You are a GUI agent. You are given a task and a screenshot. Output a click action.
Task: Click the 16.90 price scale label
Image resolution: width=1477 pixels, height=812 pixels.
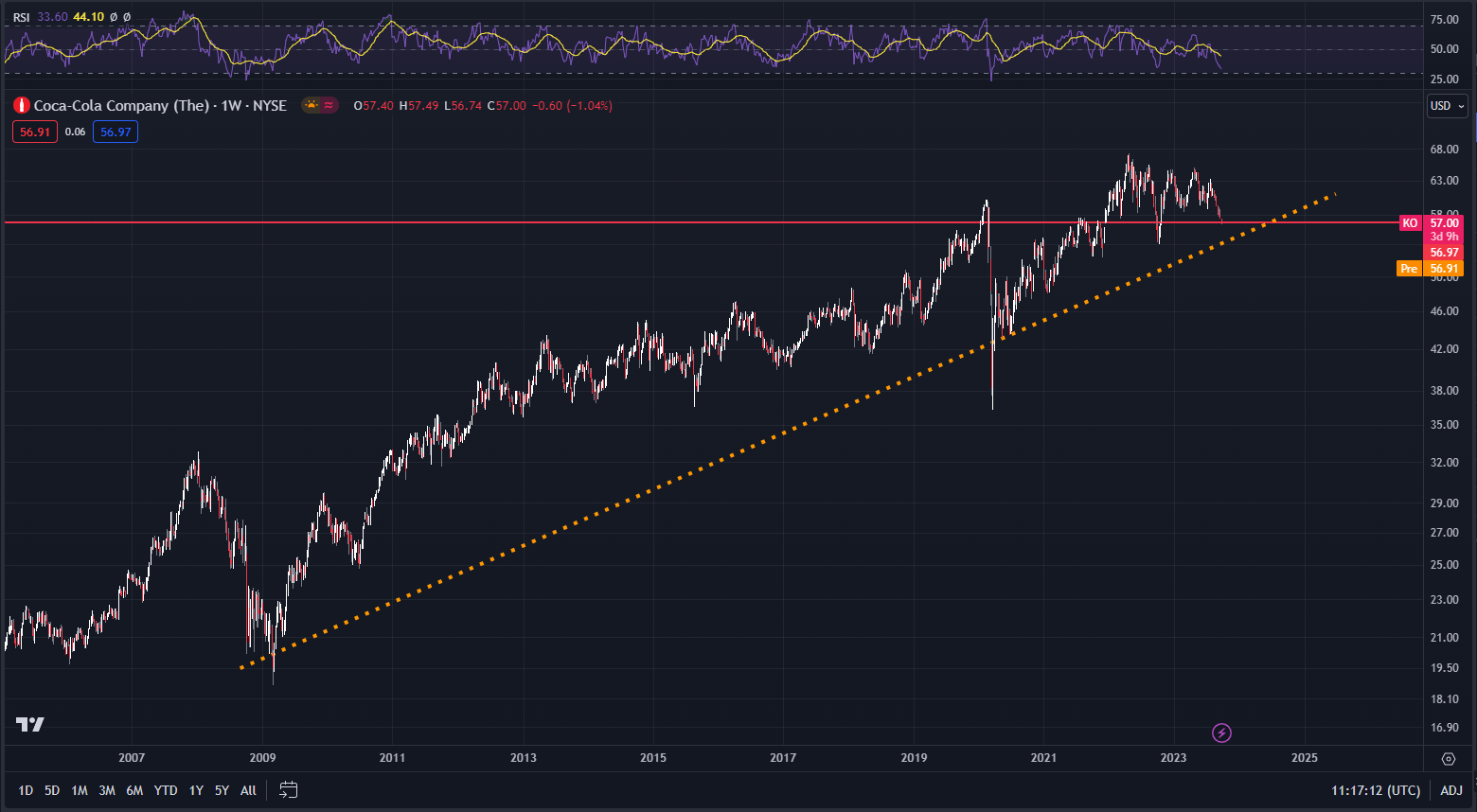pos(1444,728)
